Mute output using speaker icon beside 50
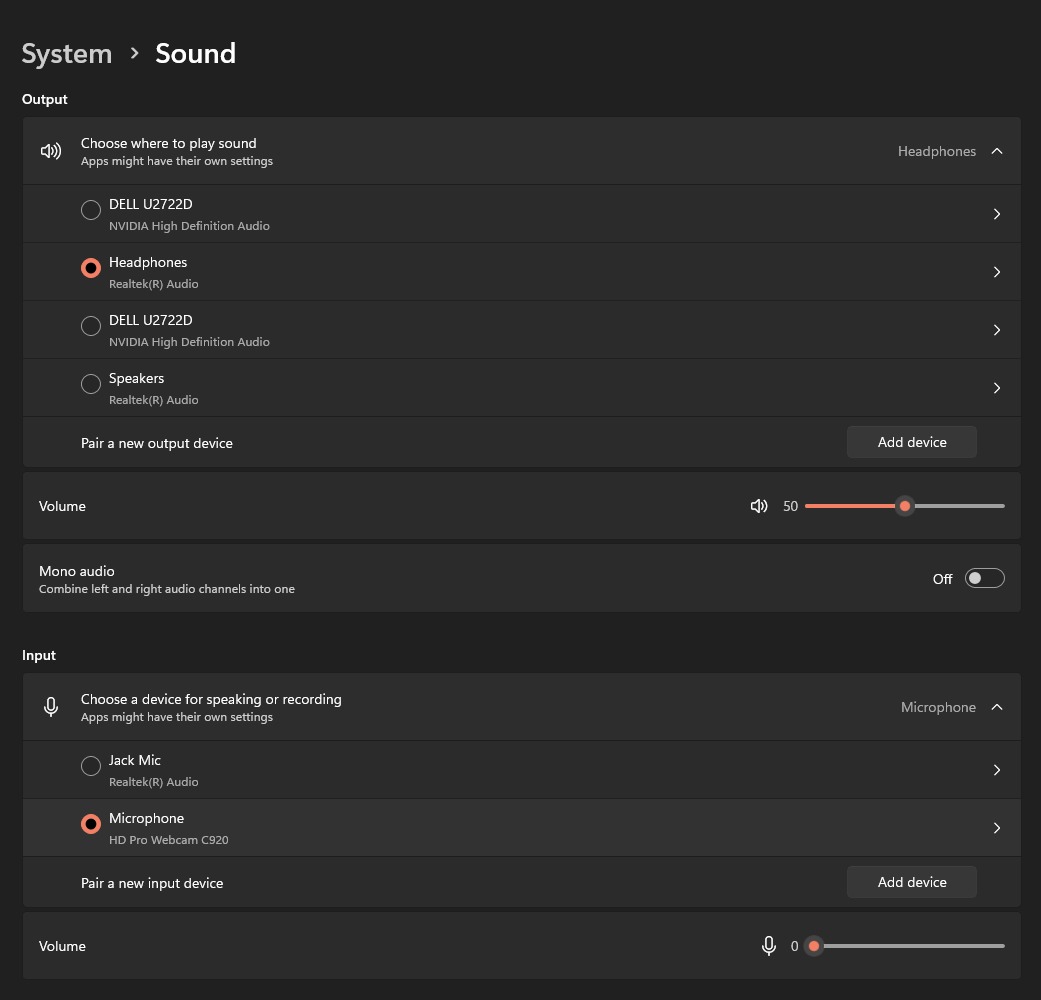The width and height of the screenshot is (1041, 1000). [x=759, y=506]
